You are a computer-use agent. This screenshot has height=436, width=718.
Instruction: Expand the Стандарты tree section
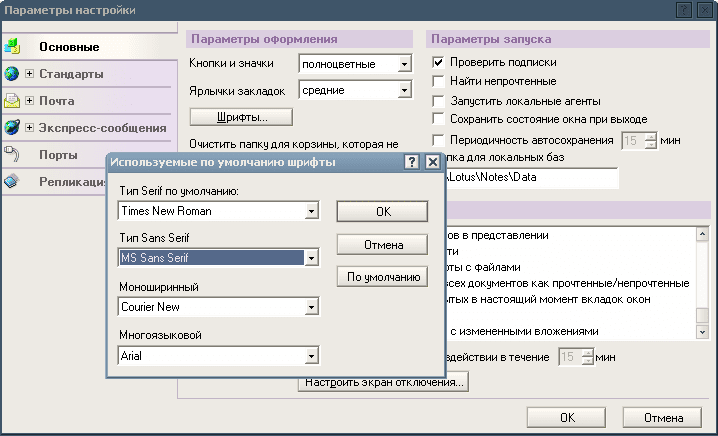click(x=30, y=74)
